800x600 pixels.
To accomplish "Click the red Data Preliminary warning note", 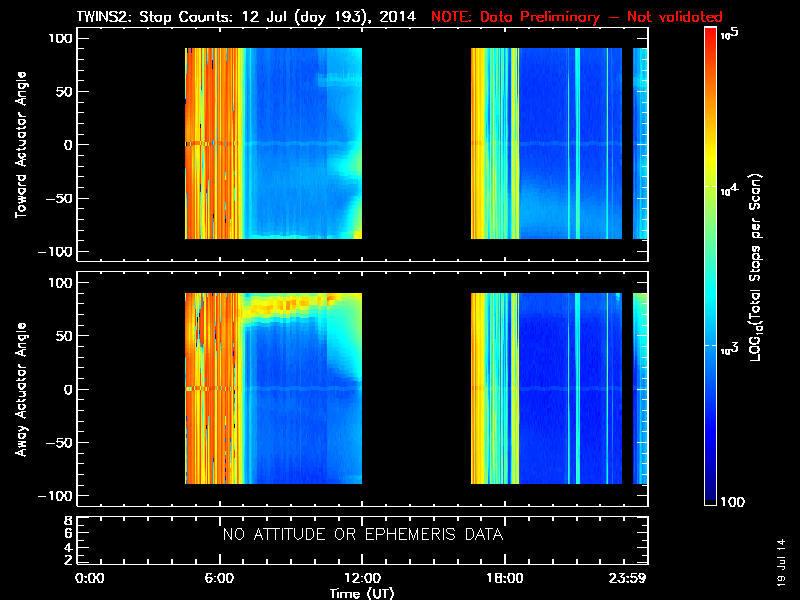I will click(x=577, y=16).
